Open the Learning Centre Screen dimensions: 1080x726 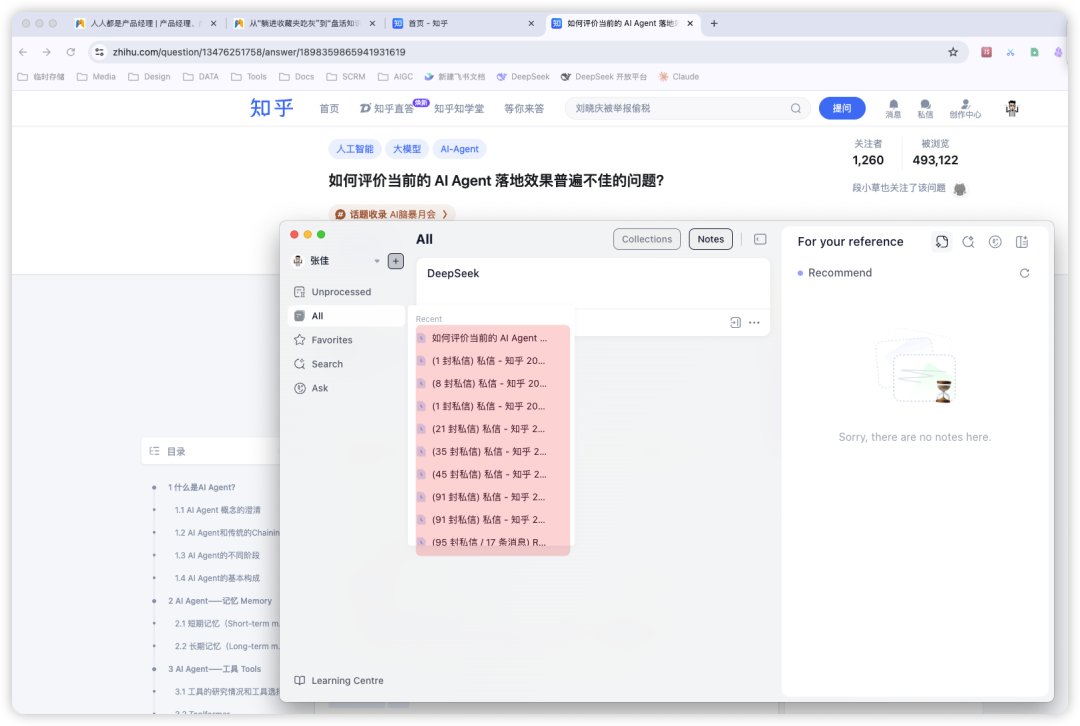[x=339, y=681]
